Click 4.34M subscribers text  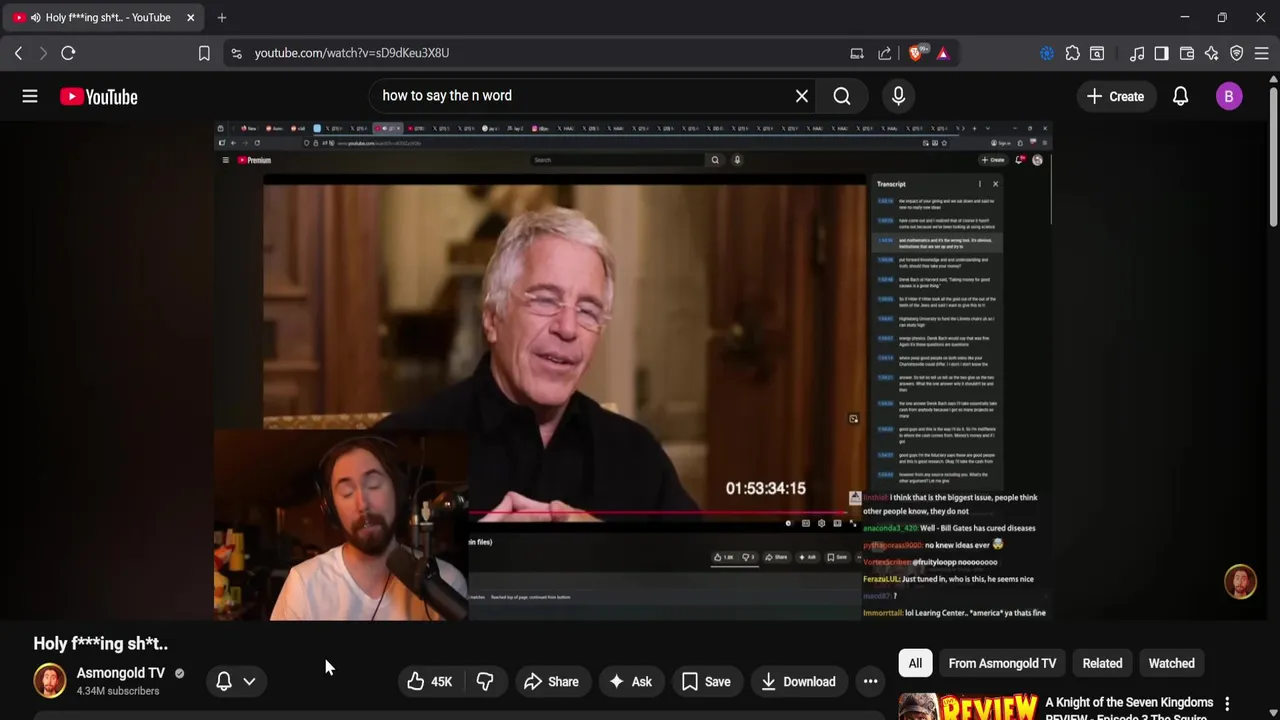[x=118, y=691]
